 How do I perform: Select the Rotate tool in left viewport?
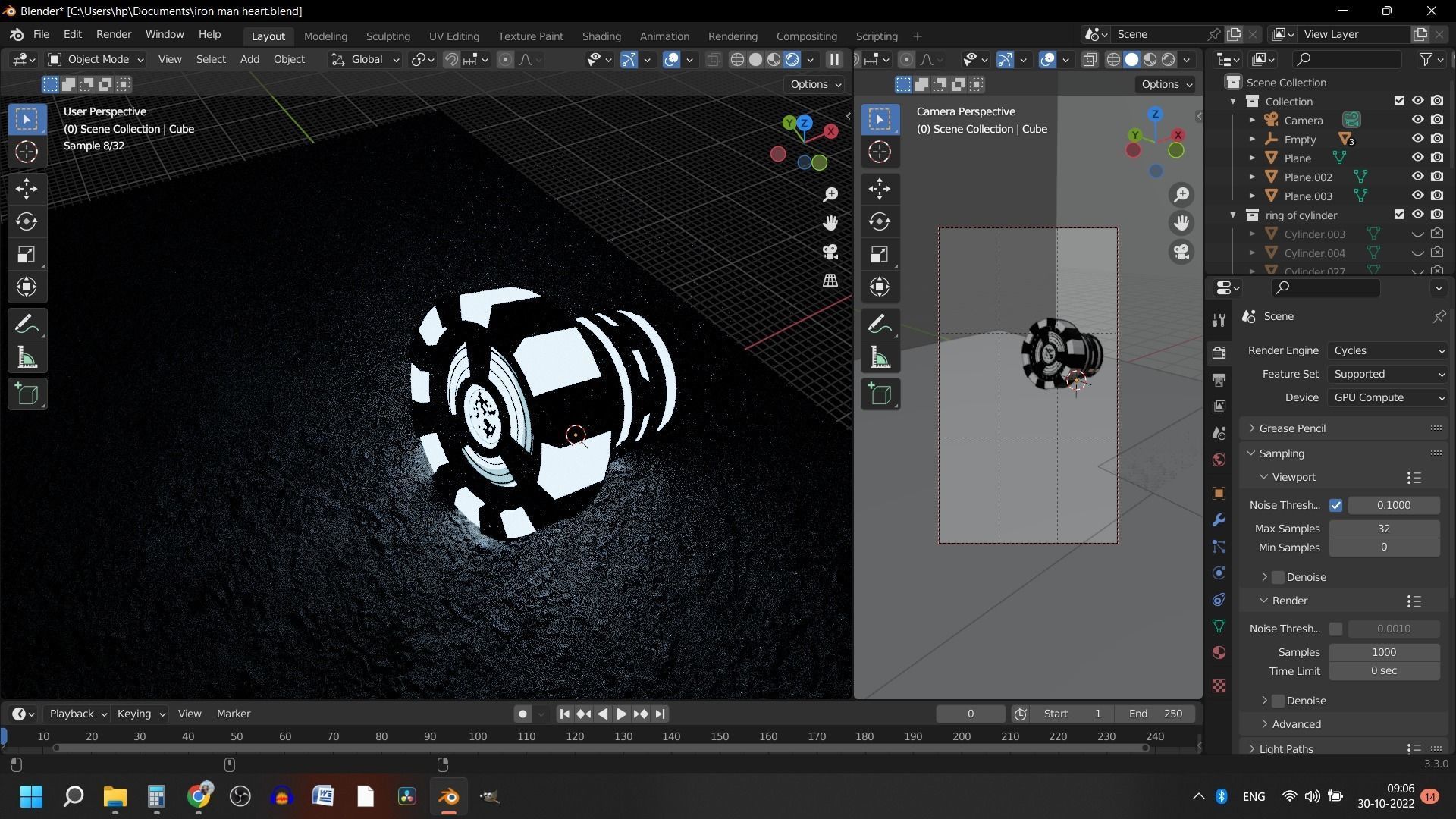coord(27,221)
